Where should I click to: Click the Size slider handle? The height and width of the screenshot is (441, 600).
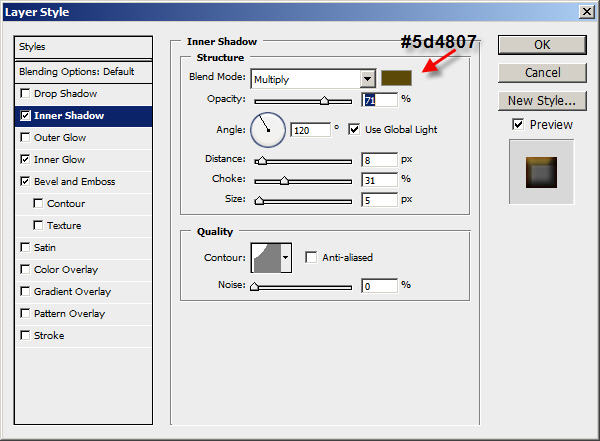point(259,201)
